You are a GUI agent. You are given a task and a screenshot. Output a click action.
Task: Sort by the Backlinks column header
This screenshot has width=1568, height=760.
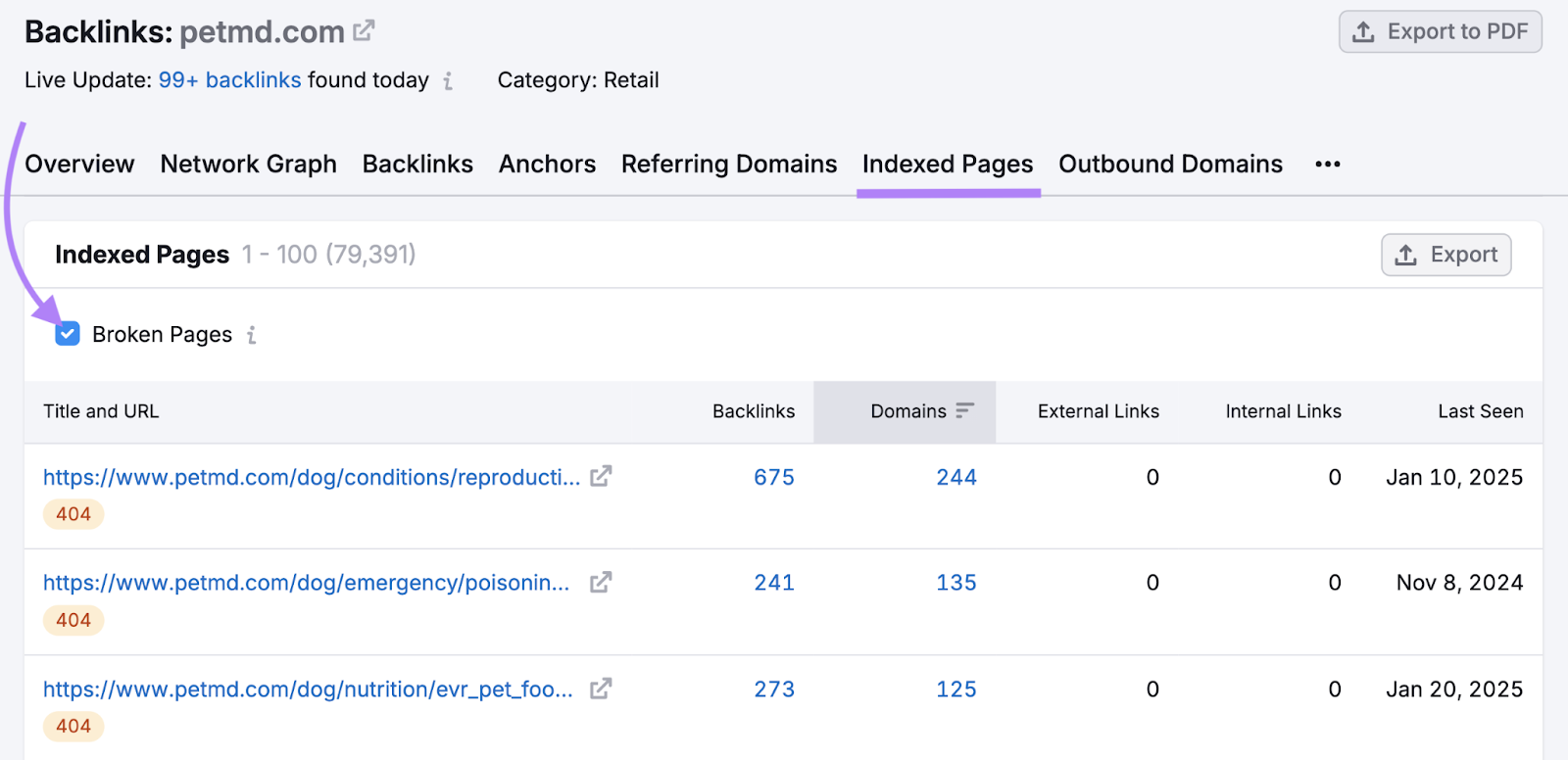pyautogui.click(x=753, y=411)
